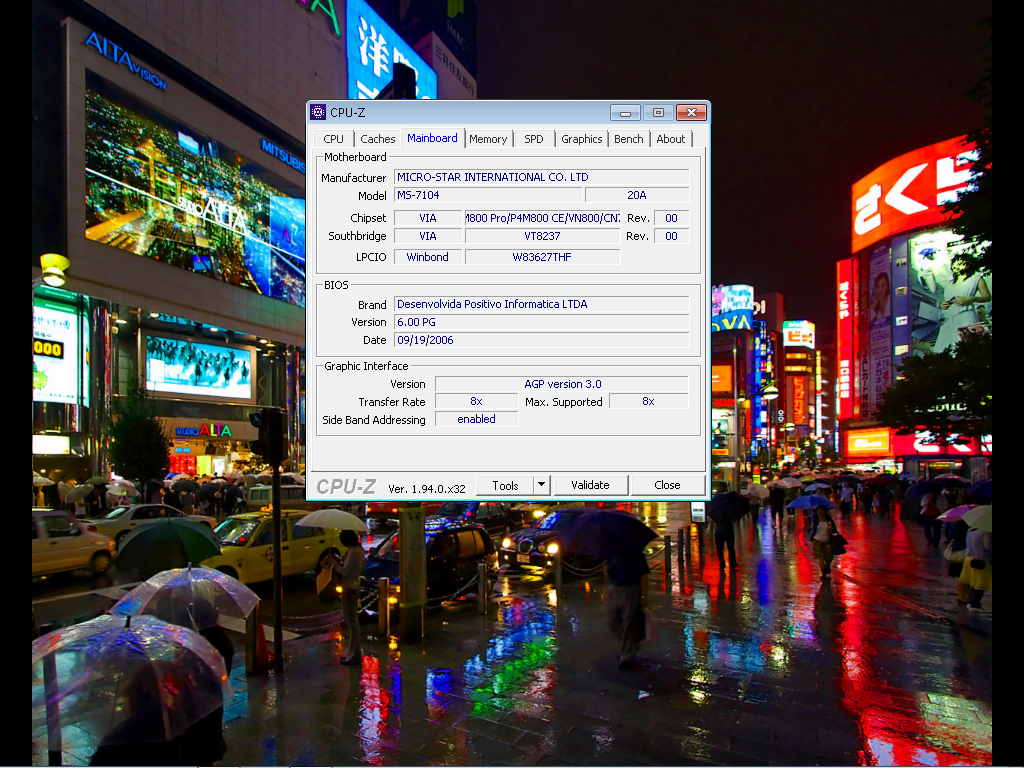Viewport: 1024px width, 768px height.
Task: Minimize the CPU-Z window
Action: point(625,113)
